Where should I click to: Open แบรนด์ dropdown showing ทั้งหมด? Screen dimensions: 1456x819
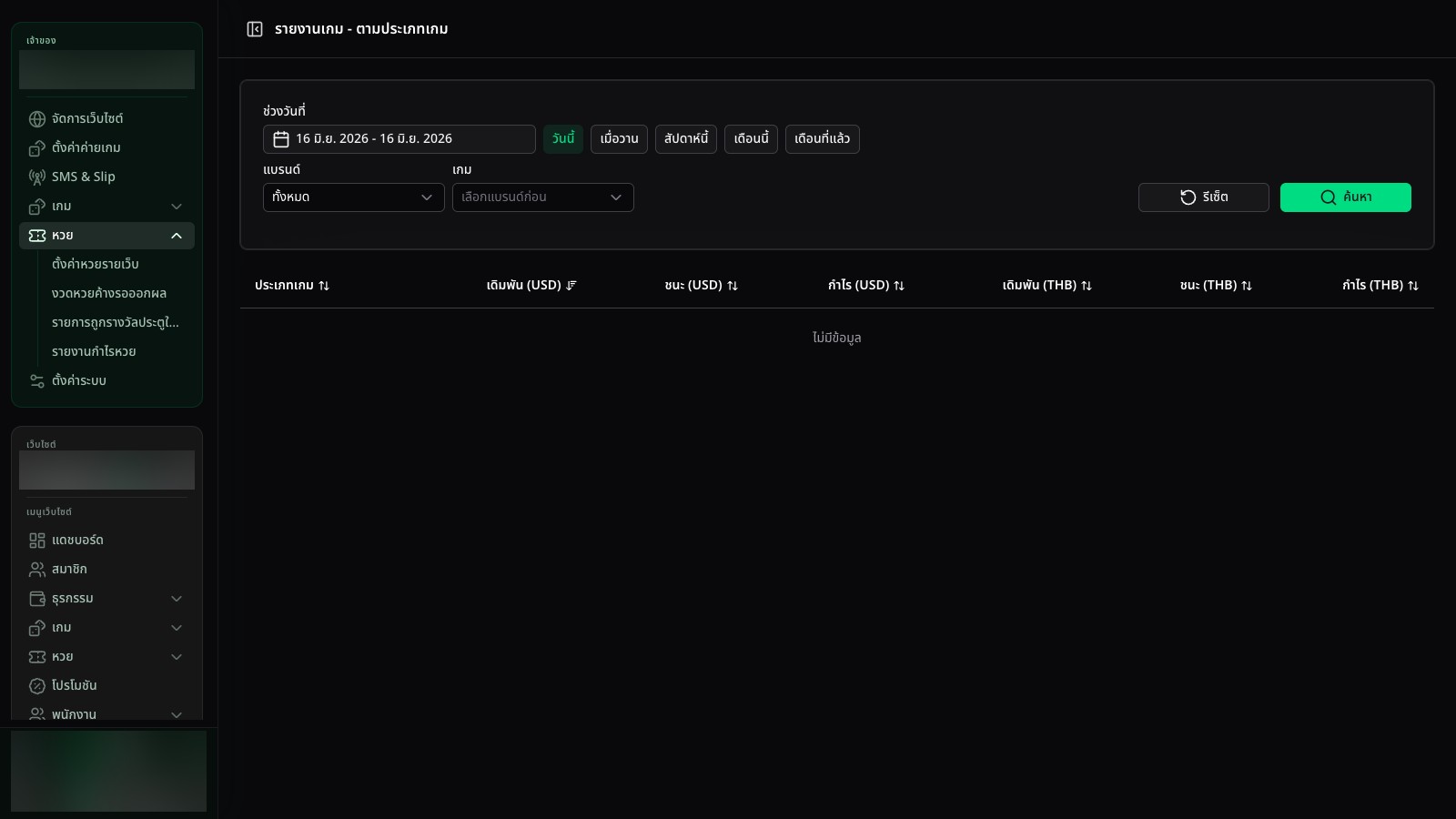point(354,197)
